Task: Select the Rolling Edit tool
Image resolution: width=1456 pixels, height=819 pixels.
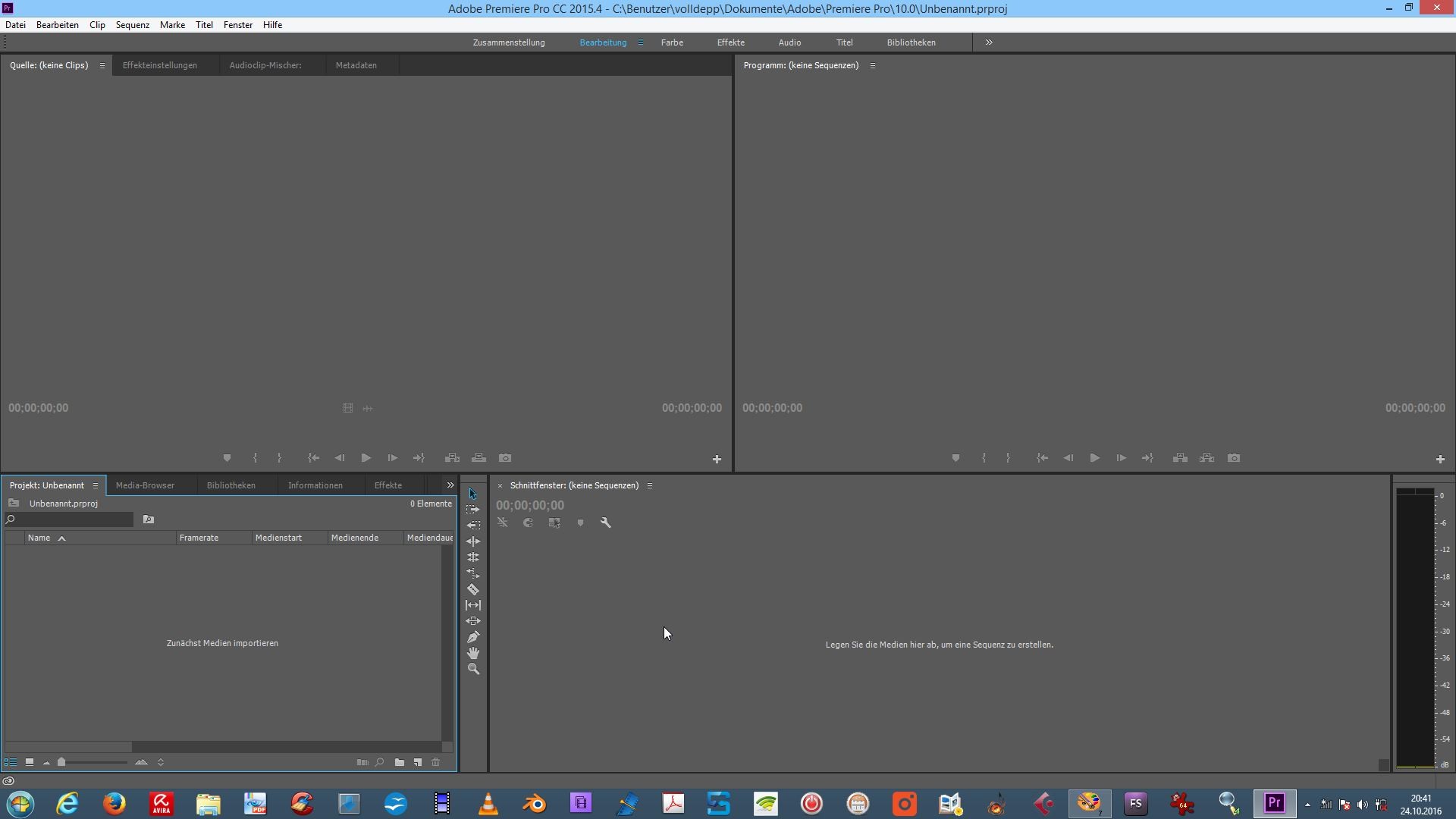Action: (x=473, y=557)
